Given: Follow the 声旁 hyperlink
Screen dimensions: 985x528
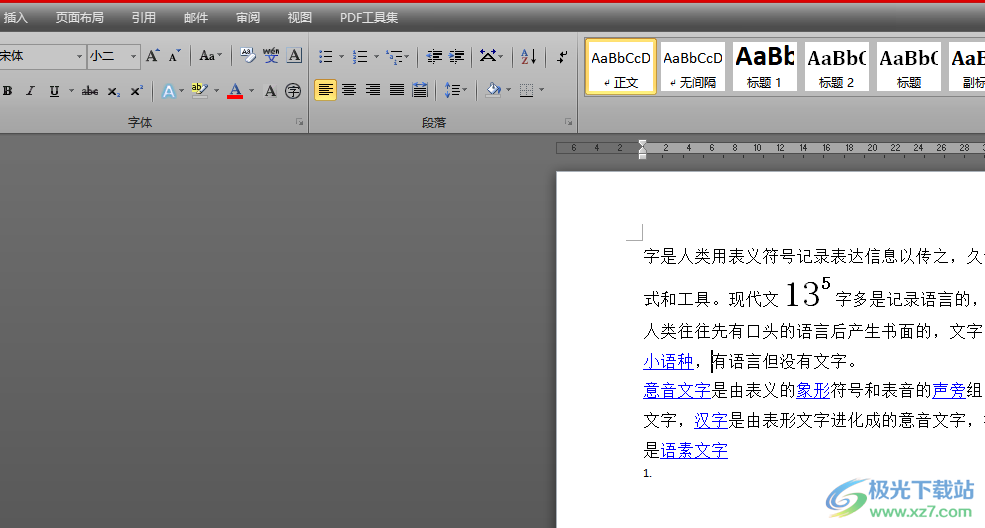Looking at the screenshot, I should point(949,391).
